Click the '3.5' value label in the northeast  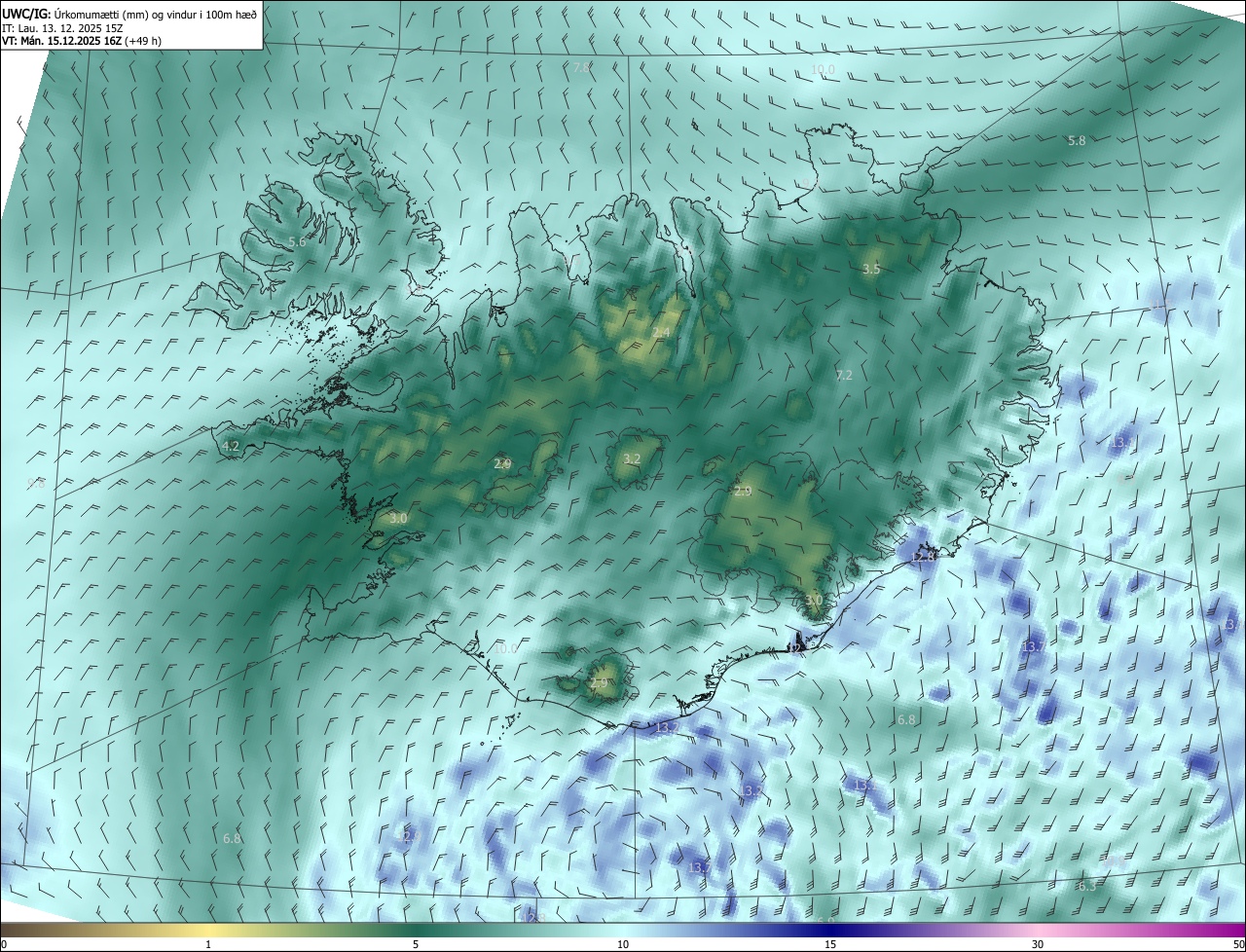tap(871, 270)
